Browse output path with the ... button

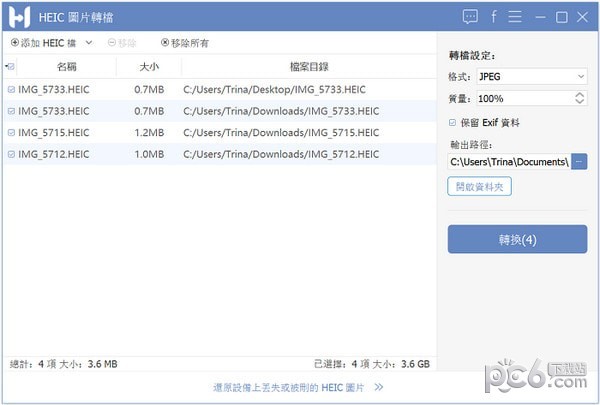[579, 161]
